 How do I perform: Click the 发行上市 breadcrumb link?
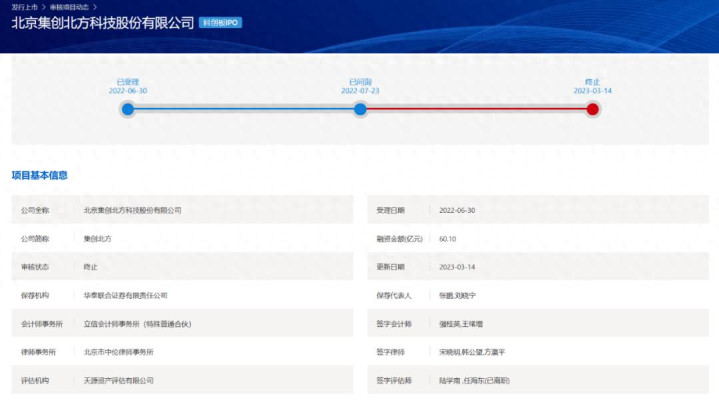24,6
